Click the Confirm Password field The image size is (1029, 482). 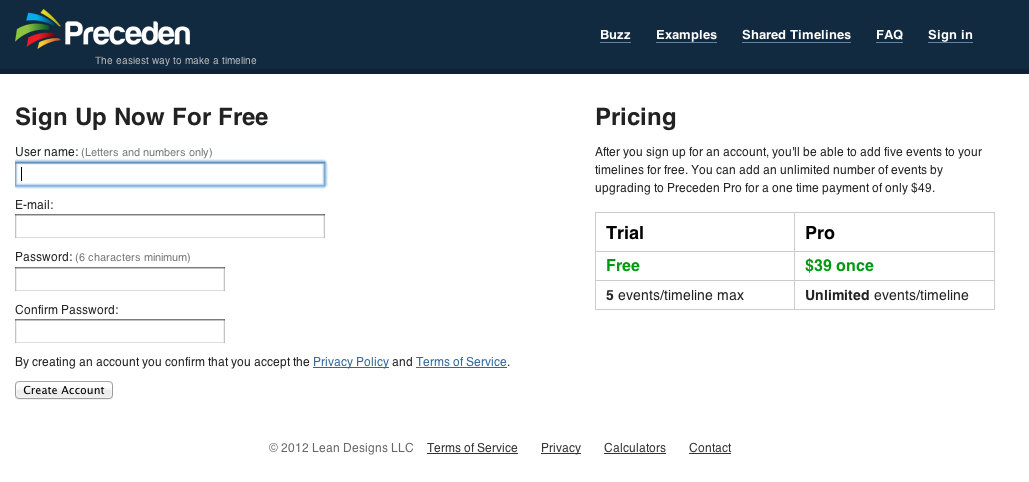[120, 331]
